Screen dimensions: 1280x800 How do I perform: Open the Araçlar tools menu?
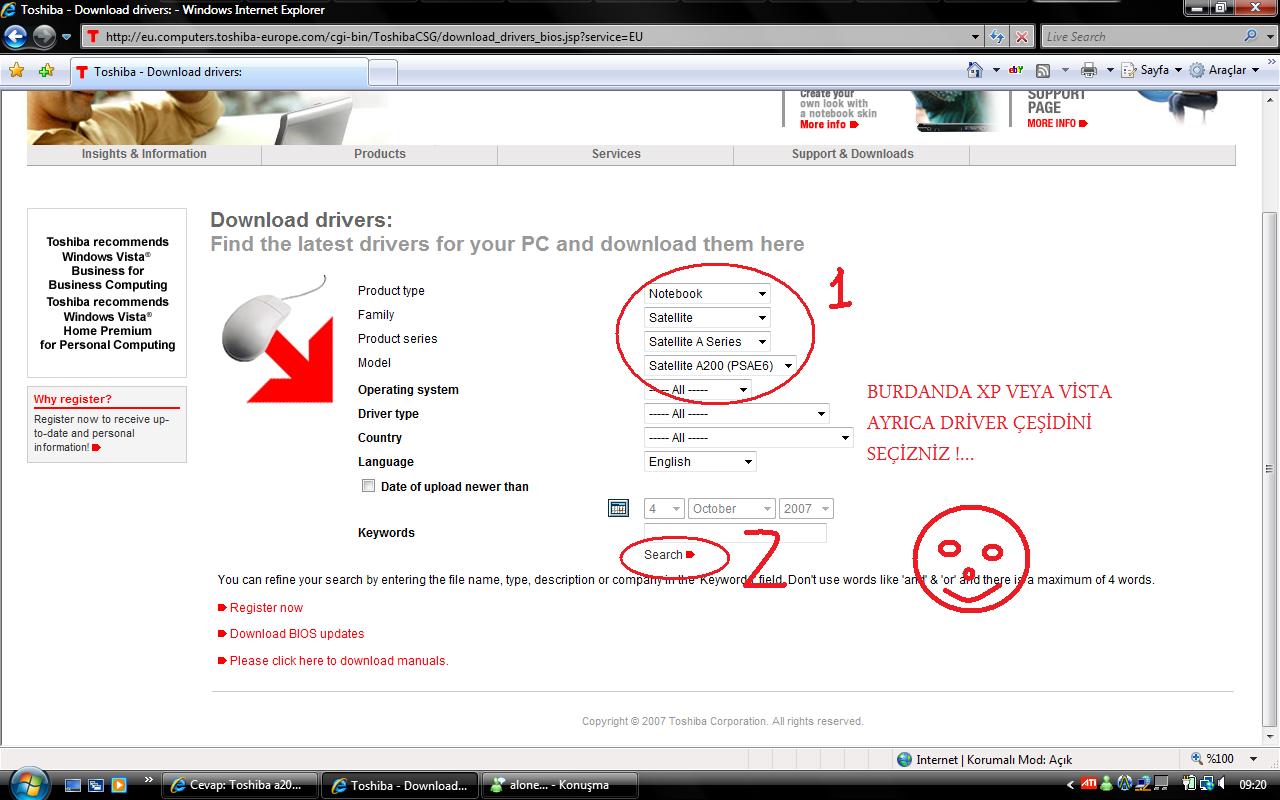click(1225, 70)
